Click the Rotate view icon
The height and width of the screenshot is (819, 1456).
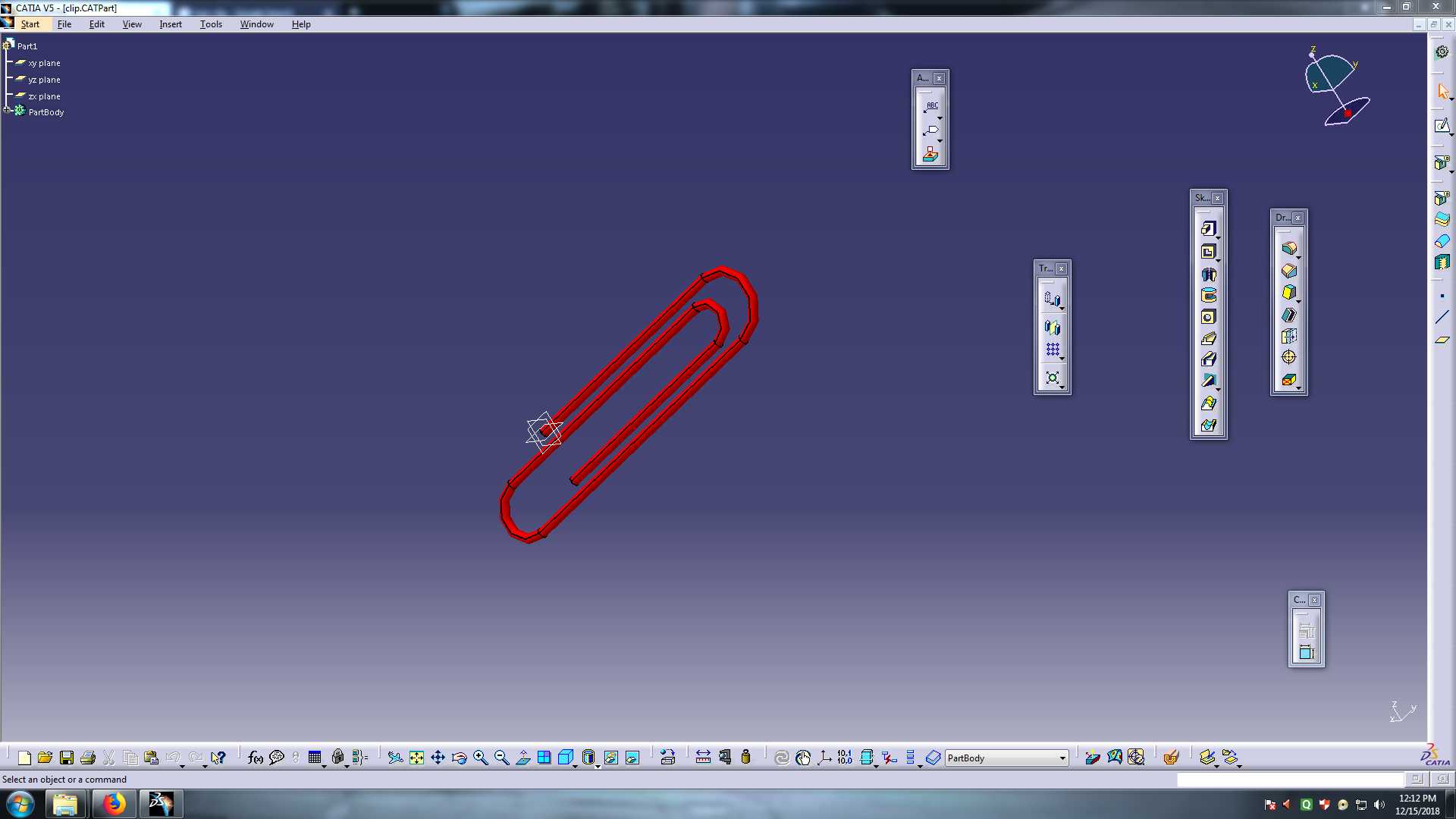click(x=459, y=758)
